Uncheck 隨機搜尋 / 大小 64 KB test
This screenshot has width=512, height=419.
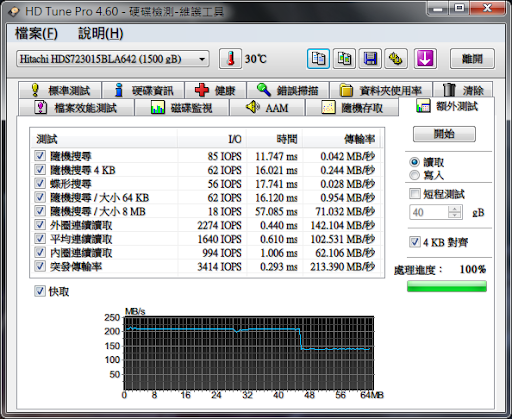pos(40,197)
